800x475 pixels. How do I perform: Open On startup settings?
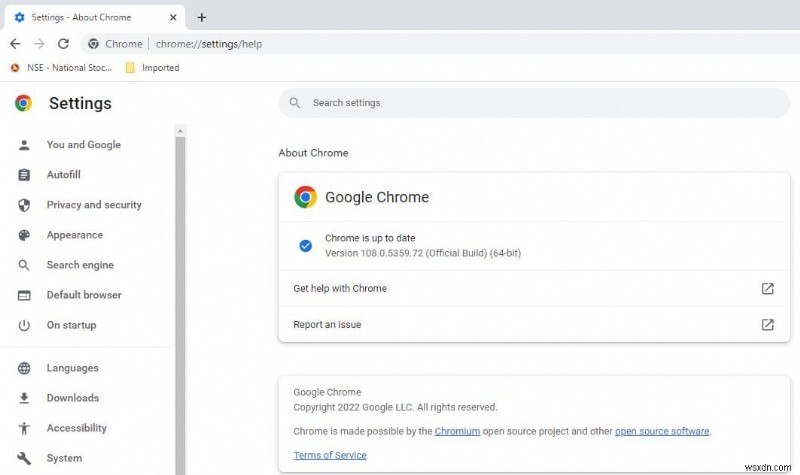coord(71,325)
